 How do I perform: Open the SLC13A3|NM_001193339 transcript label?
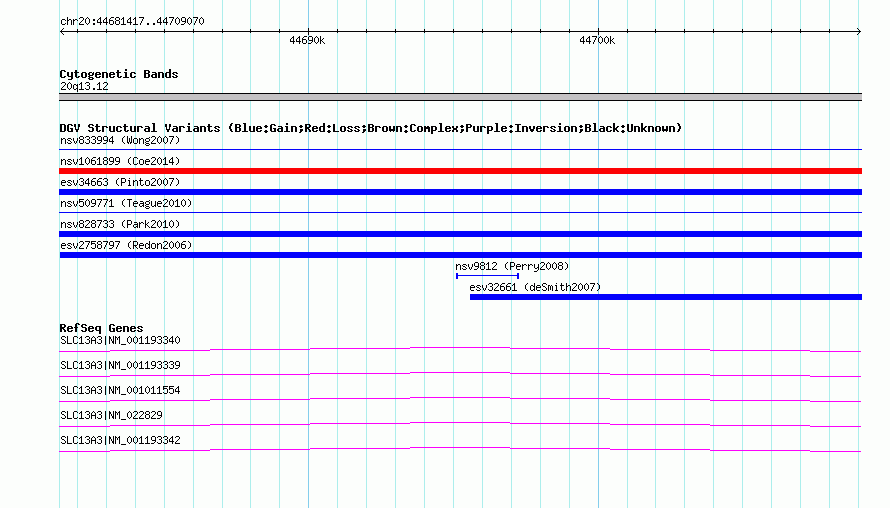click(x=120, y=366)
